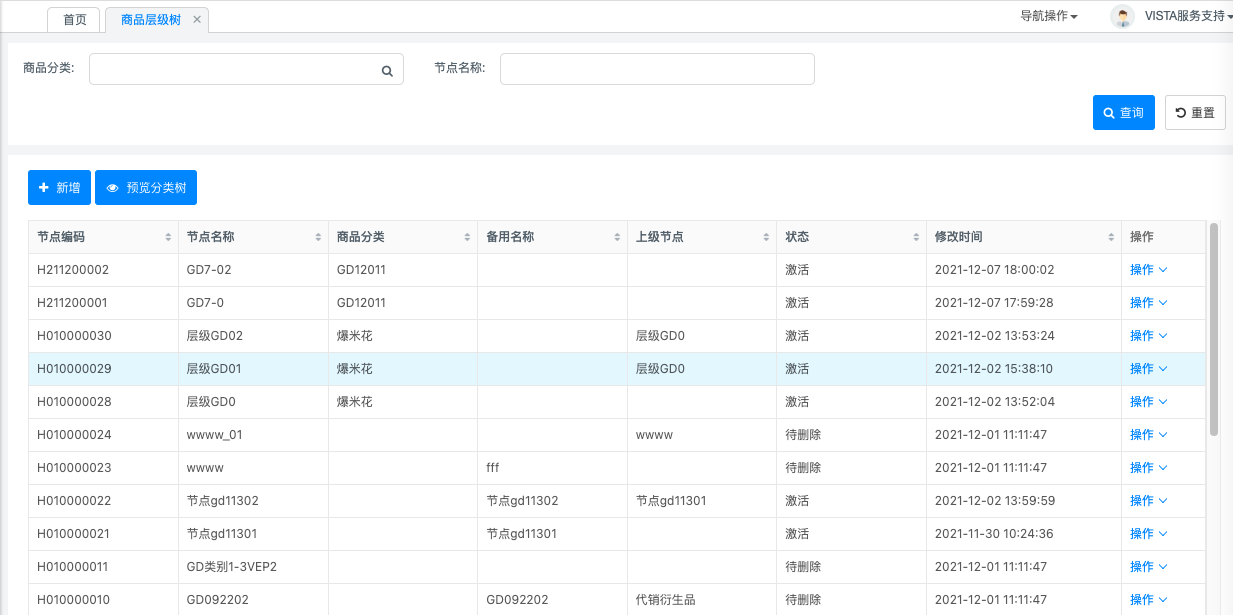Sort by 节点编码 column sort icon
Image resolution: width=1233 pixels, height=615 pixels.
coord(168,238)
